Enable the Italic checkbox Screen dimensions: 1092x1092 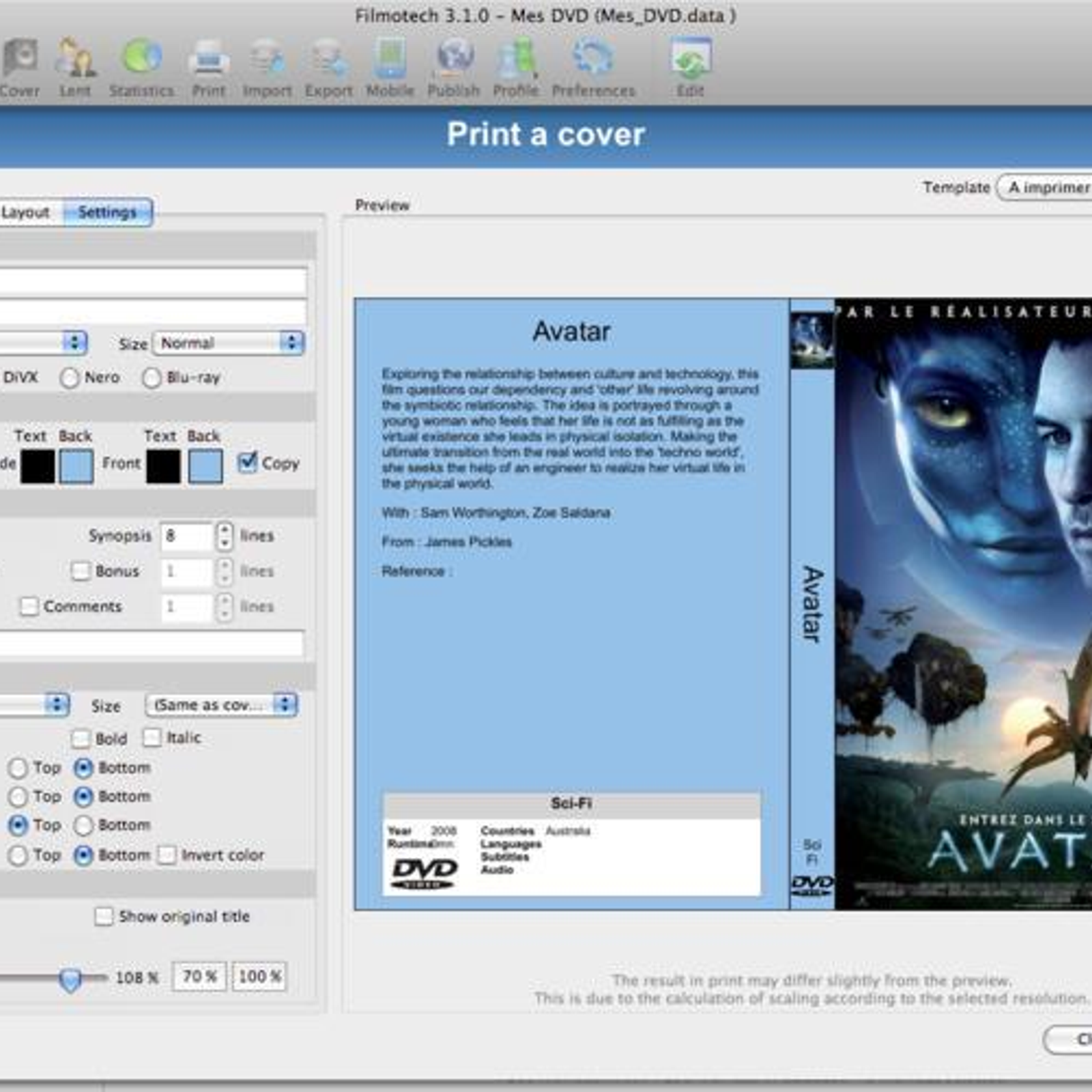point(152,737)
